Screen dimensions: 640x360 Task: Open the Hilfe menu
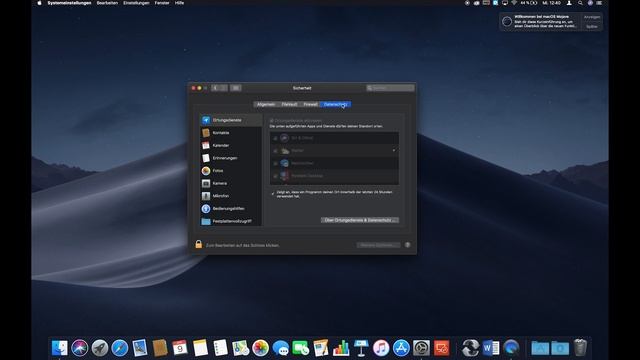179,3
